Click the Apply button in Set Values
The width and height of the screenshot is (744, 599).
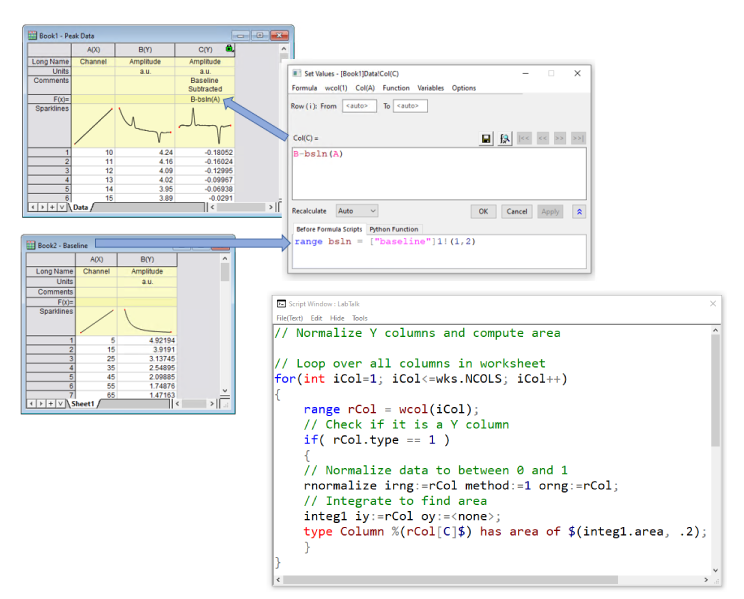550,212
